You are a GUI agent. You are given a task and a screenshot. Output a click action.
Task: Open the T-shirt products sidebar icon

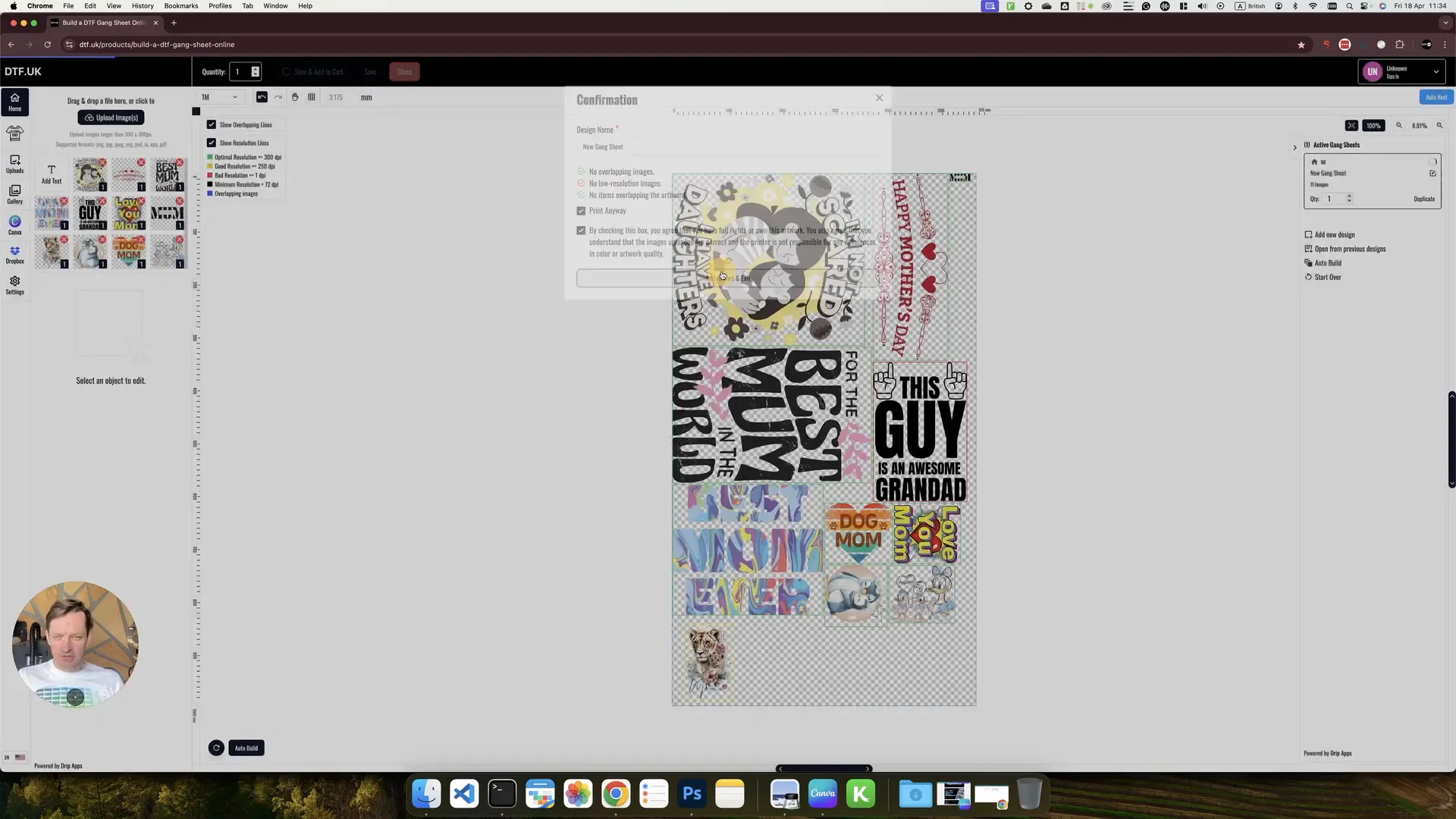click(x=14, y=133)
